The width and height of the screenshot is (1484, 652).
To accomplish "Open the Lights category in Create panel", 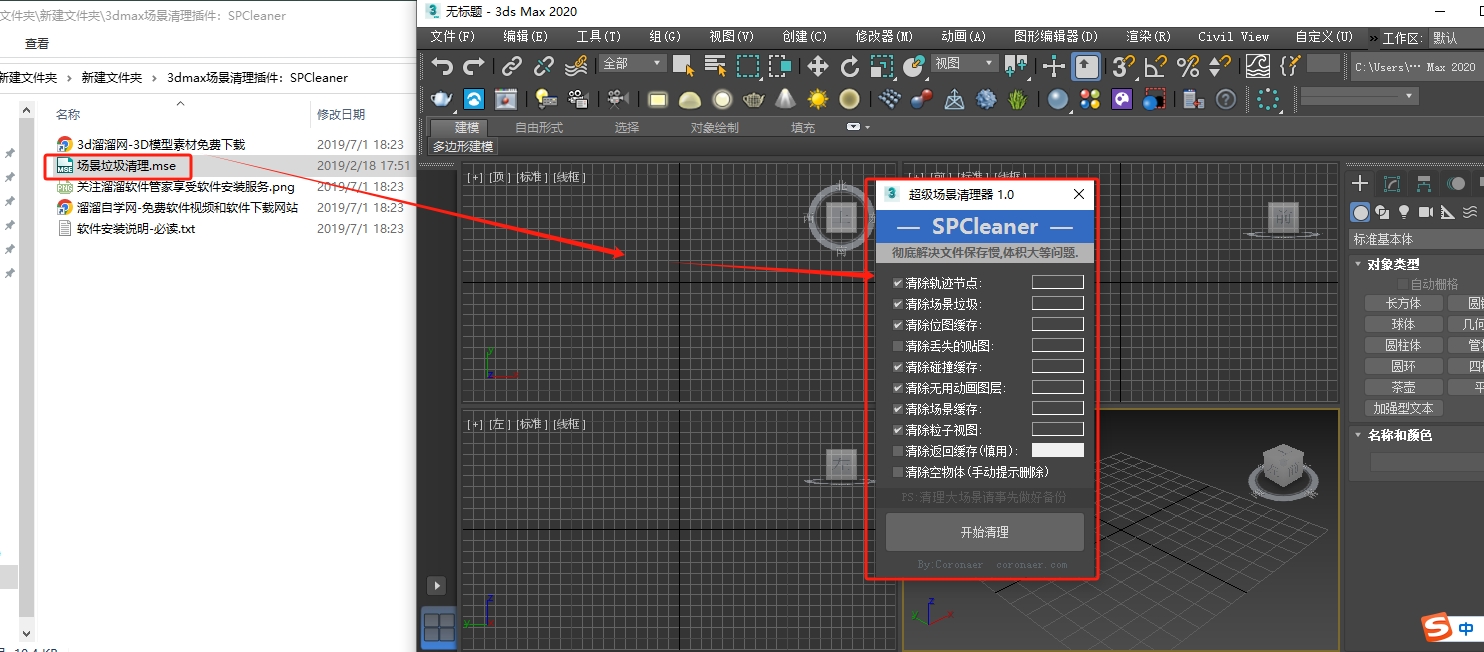I will pos(1404,212).
